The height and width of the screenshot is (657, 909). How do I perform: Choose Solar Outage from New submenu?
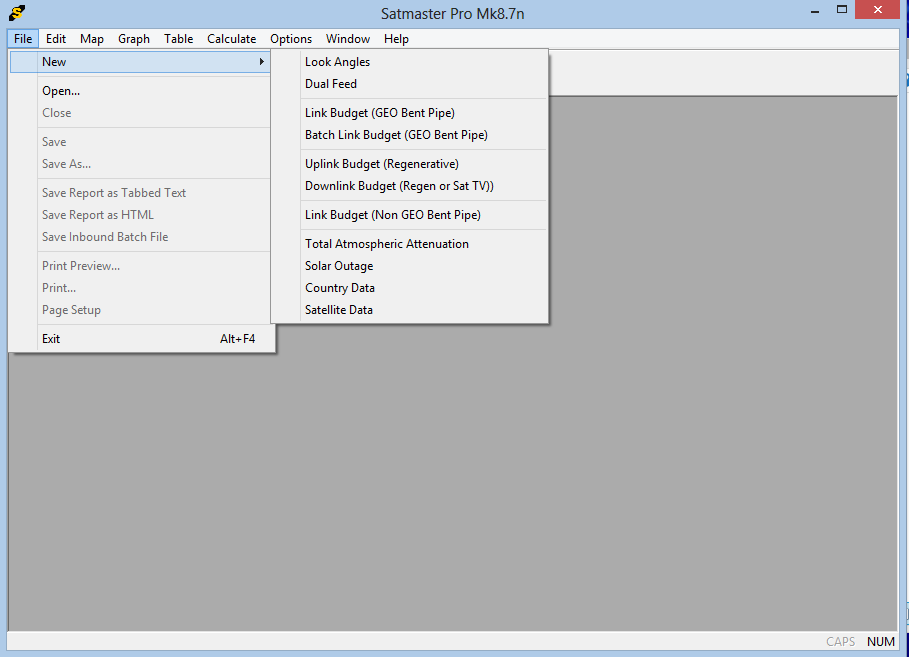coord(409,266)
